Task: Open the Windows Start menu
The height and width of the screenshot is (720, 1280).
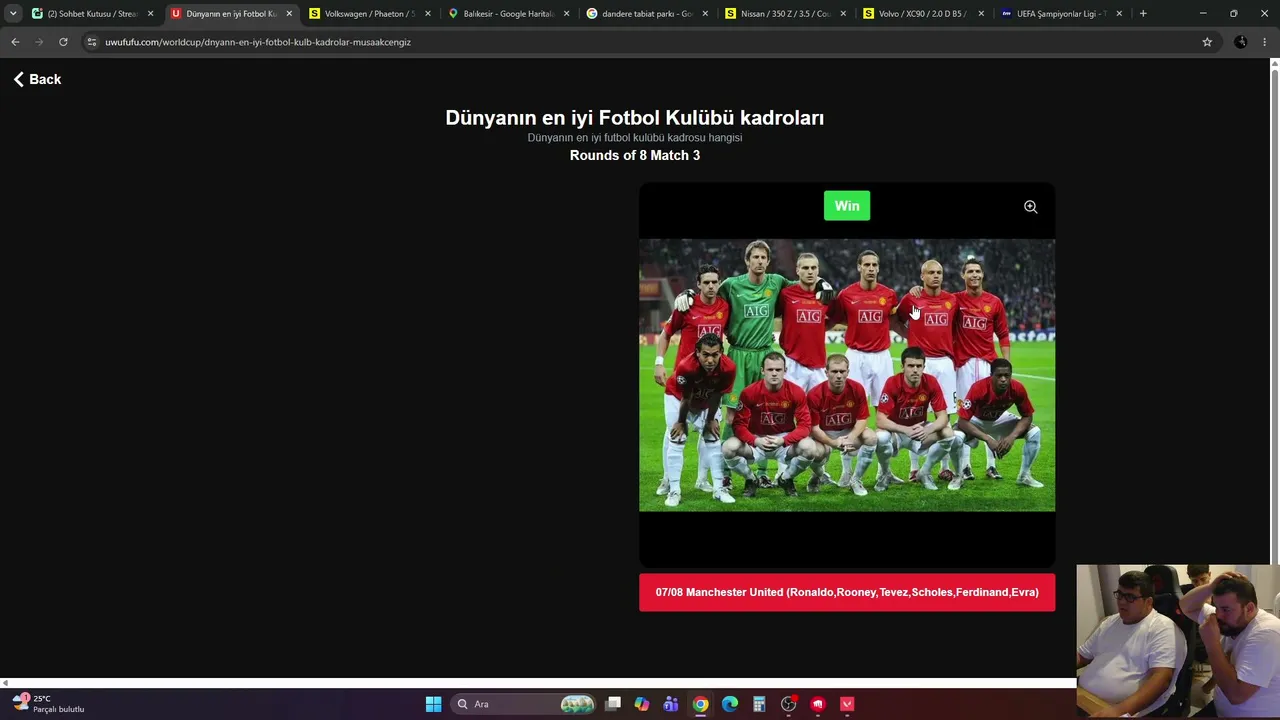Action: point(433,704)
